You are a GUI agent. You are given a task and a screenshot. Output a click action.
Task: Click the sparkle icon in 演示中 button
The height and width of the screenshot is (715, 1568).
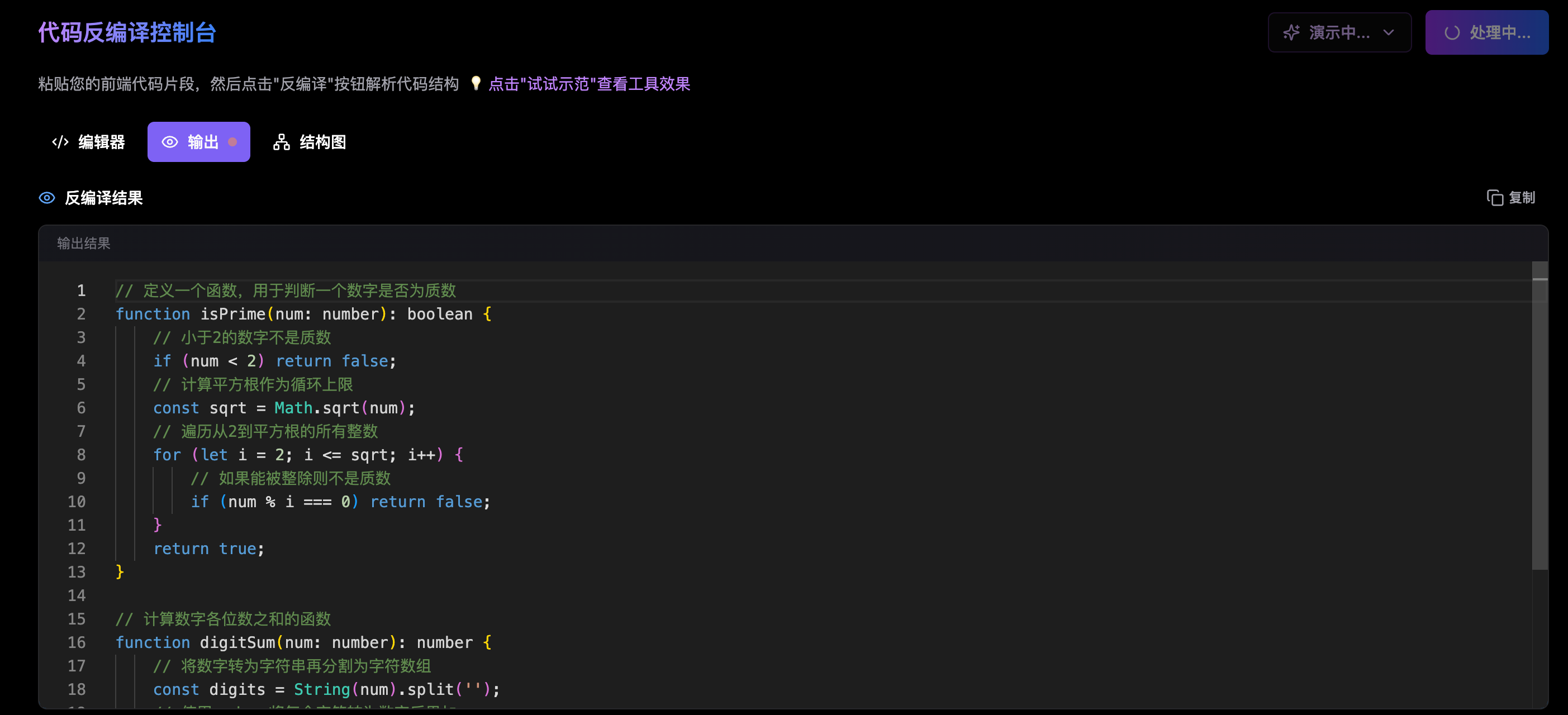tap(1291, 32)
